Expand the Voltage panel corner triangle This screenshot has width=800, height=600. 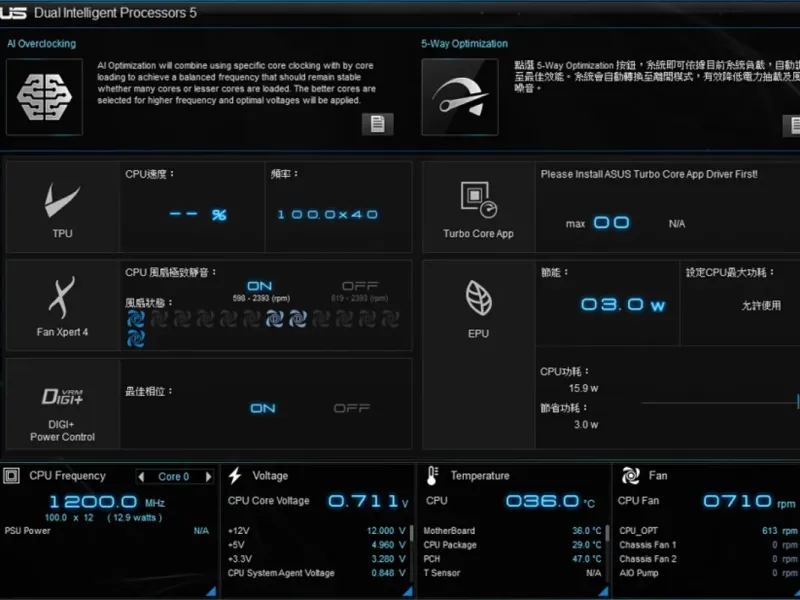tap(407, 591)
